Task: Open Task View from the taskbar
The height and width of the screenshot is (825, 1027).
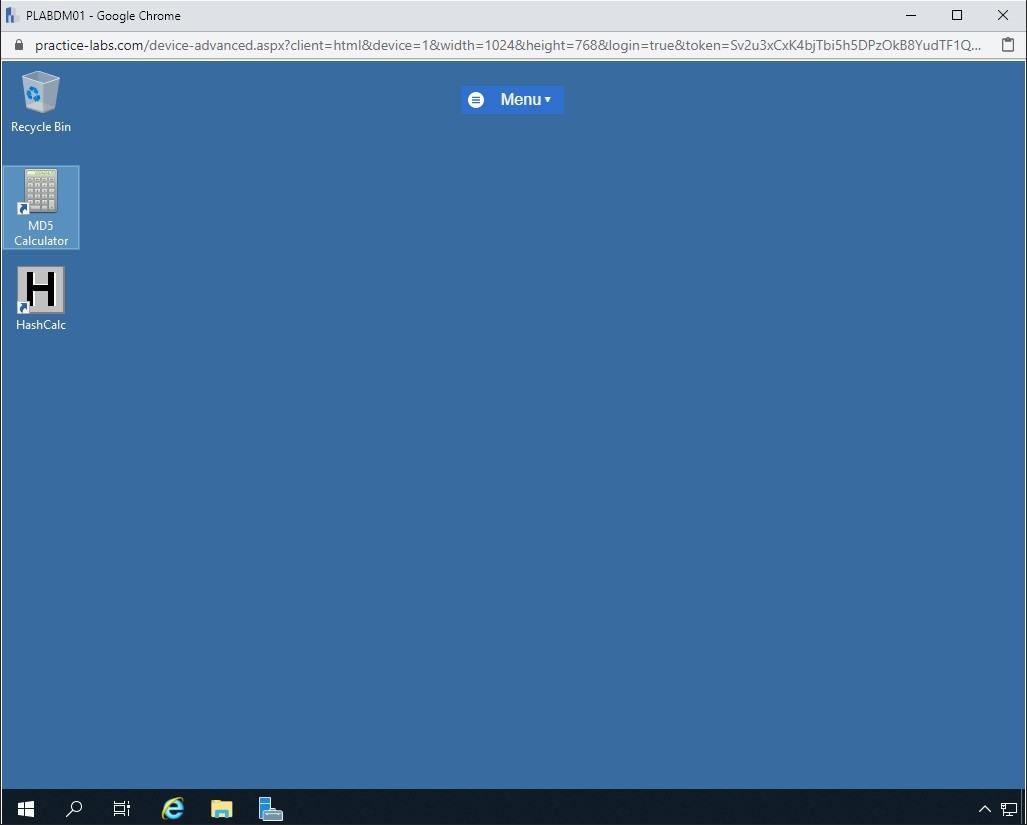Action: tap(122, 808)
